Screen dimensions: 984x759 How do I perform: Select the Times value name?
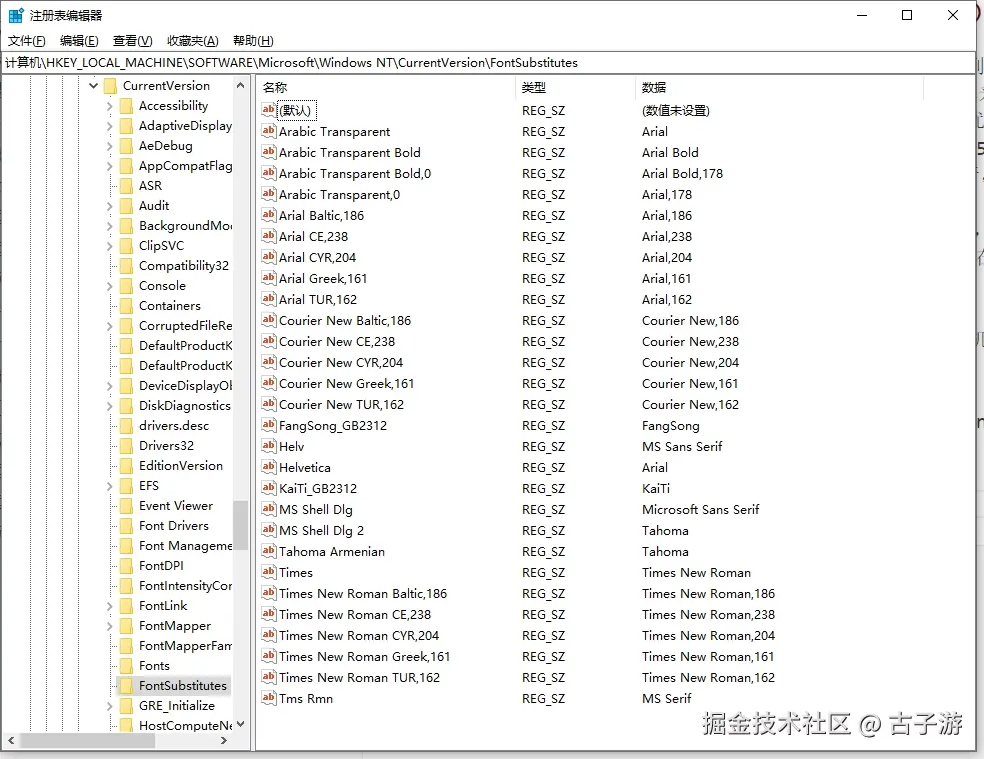click(296, 573)
